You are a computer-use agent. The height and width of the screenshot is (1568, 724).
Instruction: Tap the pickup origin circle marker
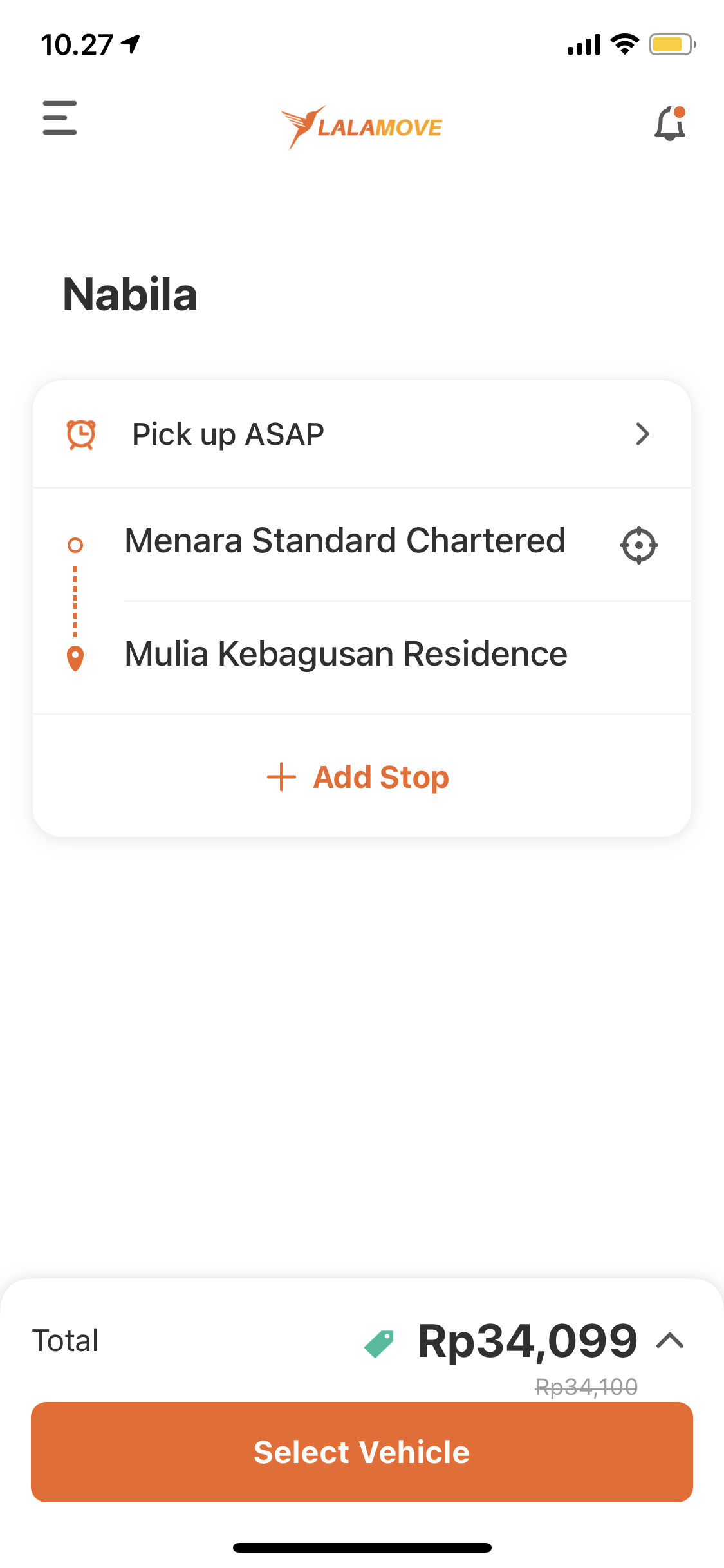(75, 545)
